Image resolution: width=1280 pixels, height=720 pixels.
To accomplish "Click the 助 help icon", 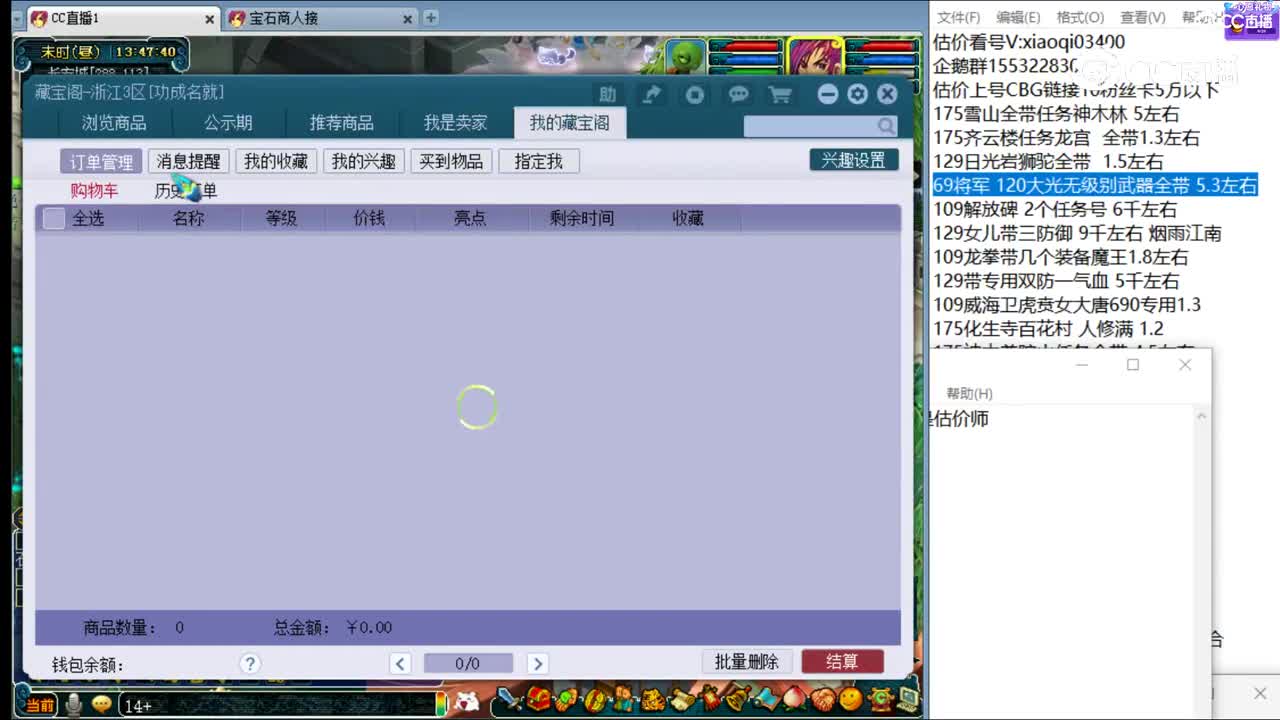I will click(610, 93).
